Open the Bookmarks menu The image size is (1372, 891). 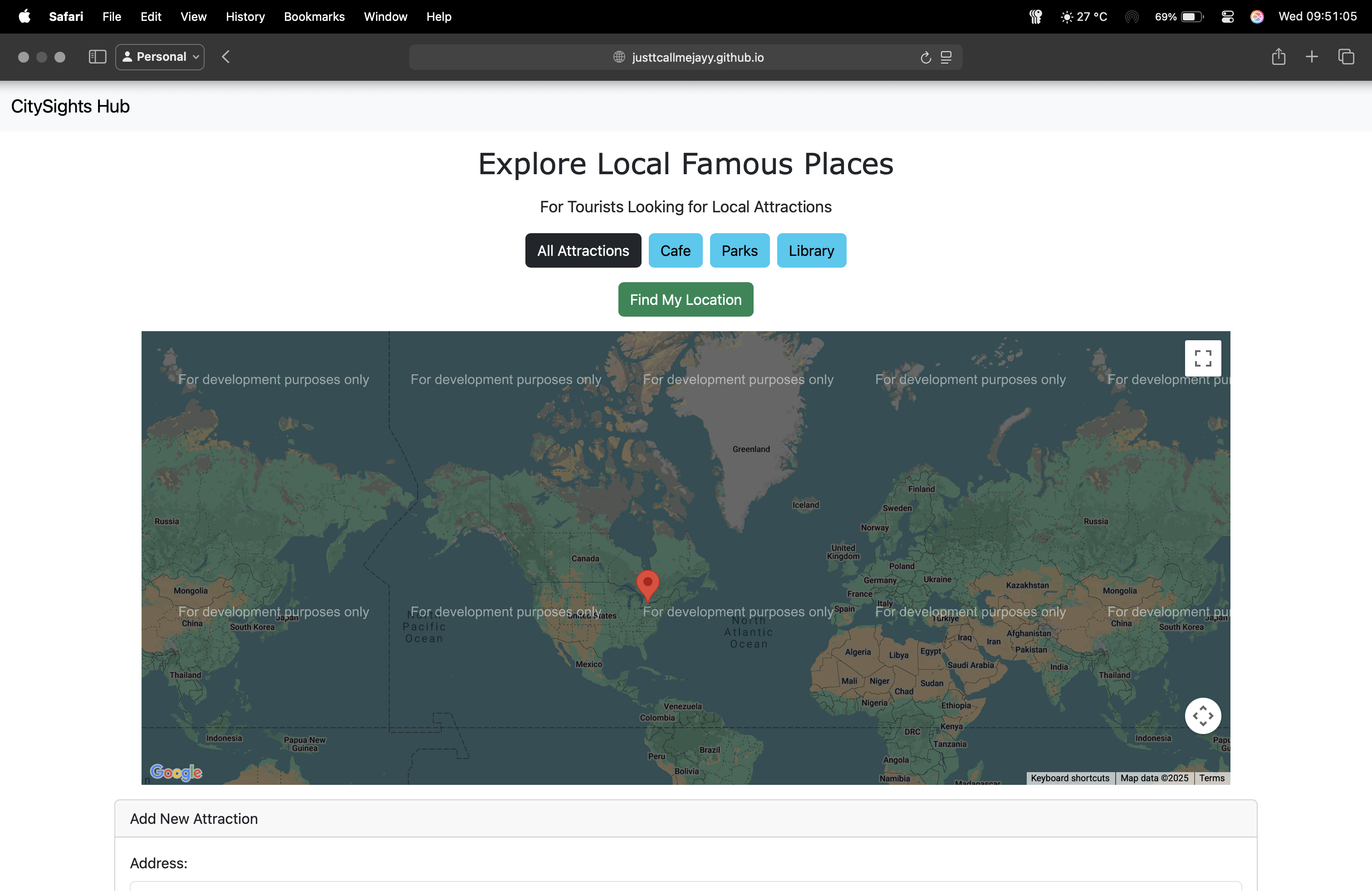314,16
